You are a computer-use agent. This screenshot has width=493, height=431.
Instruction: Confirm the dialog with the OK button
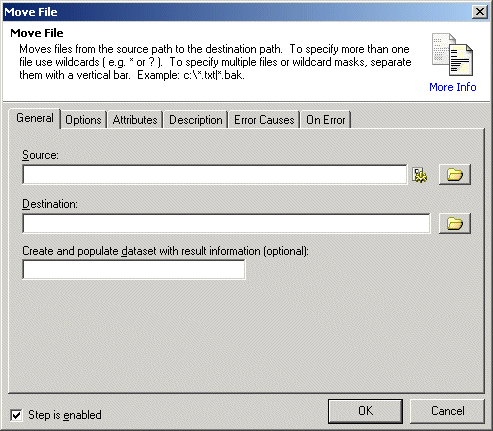point(365,411)
